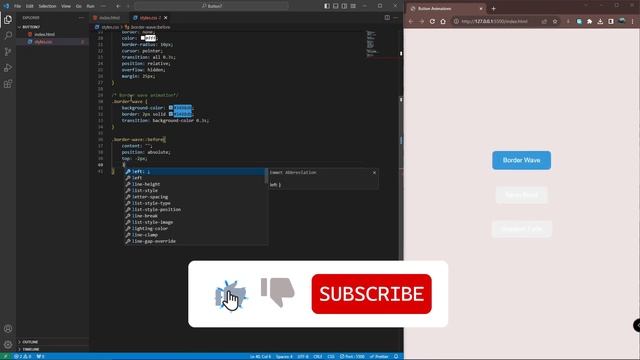640x360 pixels.
Task: Open the Accounts icon in activity bar
Action: pos(8,329)
